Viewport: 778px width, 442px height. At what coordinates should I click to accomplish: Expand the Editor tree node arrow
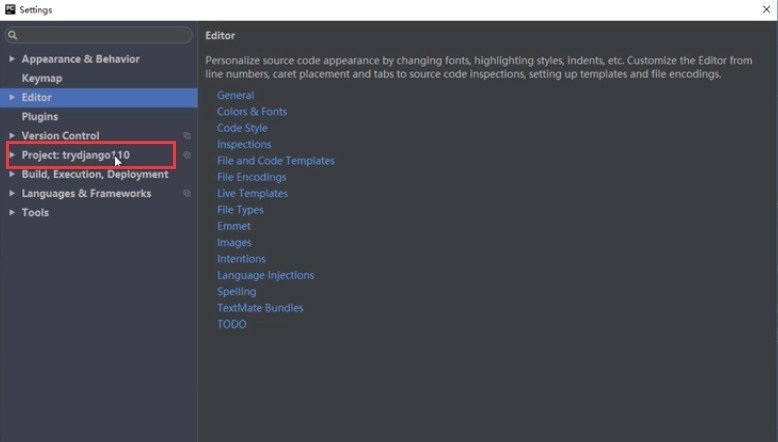(12, 97)
